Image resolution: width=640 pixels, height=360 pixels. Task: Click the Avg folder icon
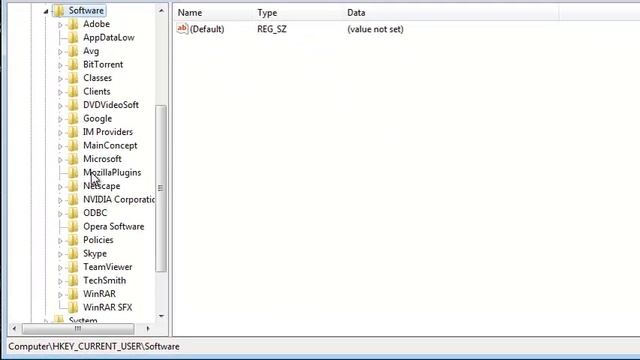pyautogui.click(x=73, y=51)
